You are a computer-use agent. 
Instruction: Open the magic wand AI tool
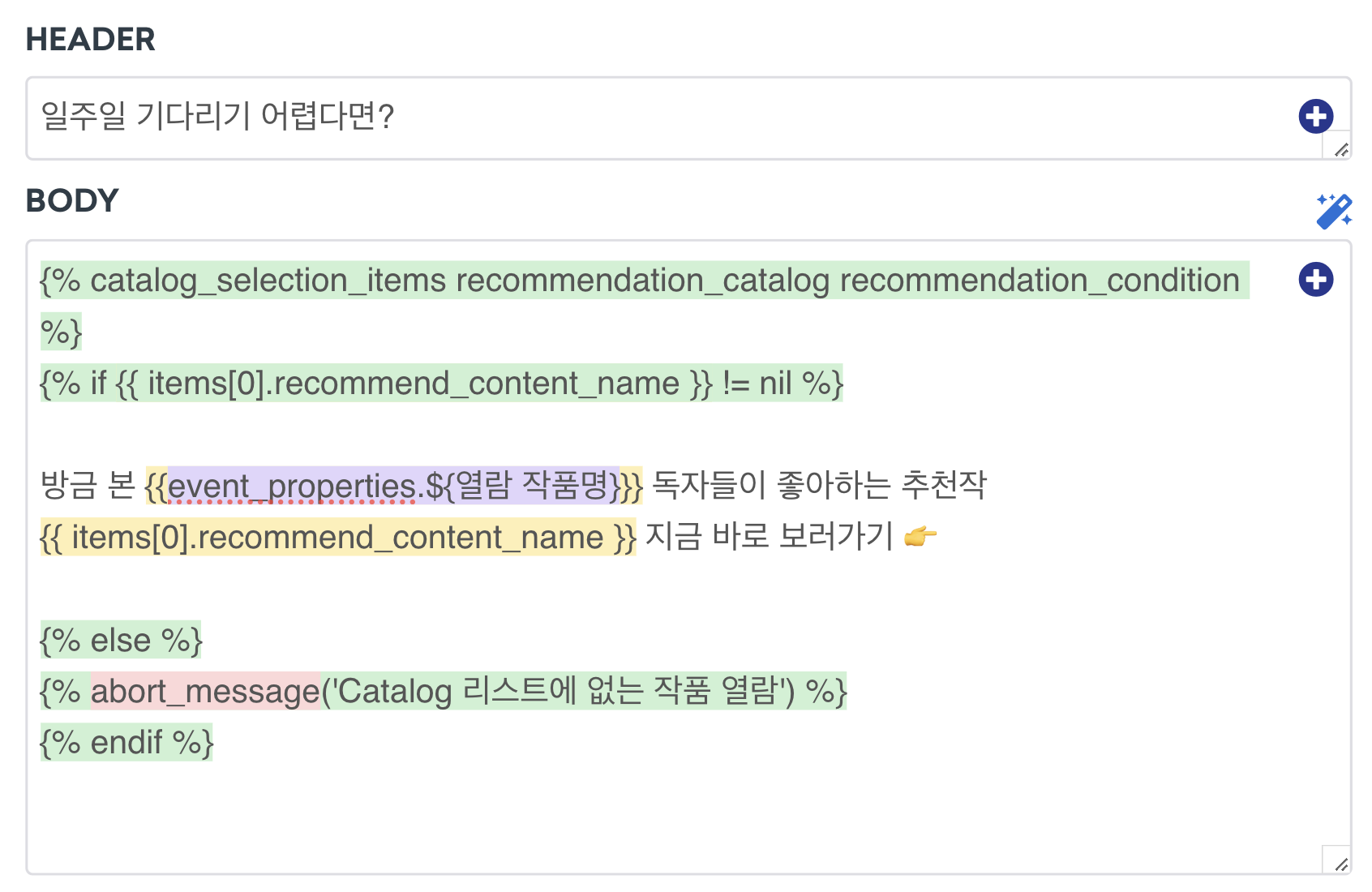pyautogui.click(x=1334, y=211)
